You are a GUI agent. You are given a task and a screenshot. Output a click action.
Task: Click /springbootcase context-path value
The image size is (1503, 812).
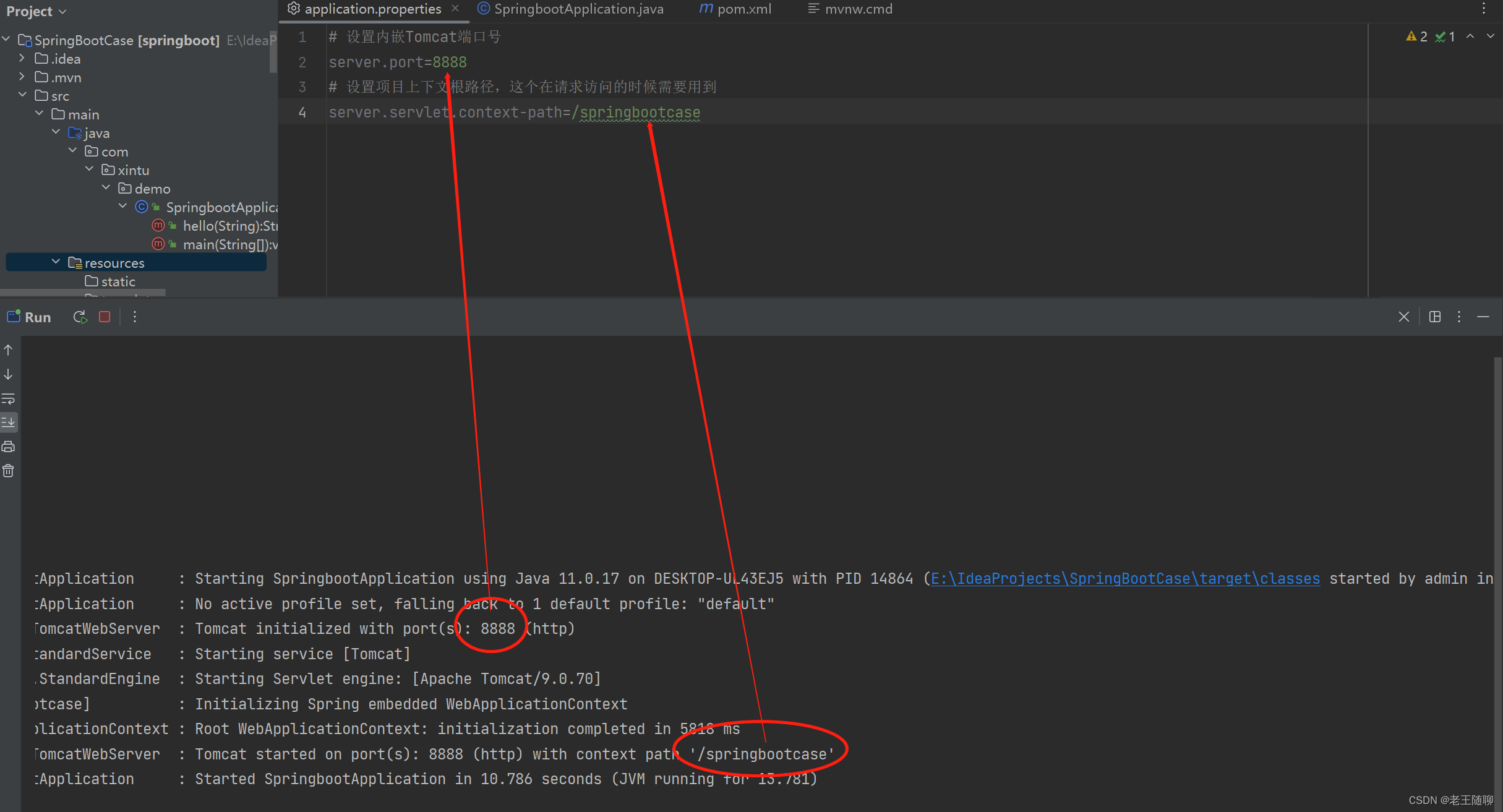tap(636, 113)
